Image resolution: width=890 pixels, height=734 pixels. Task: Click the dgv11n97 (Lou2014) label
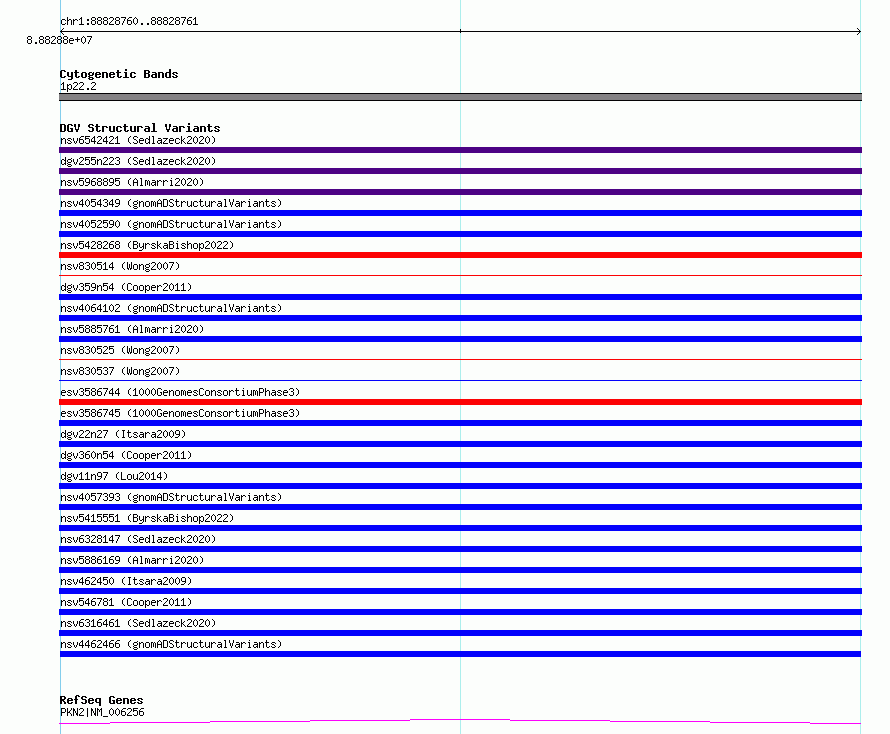coord(114,476)
